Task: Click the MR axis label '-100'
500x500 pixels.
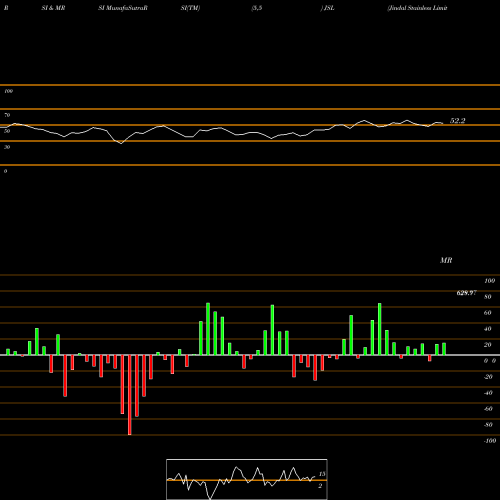Action: (x=490, y=441)
